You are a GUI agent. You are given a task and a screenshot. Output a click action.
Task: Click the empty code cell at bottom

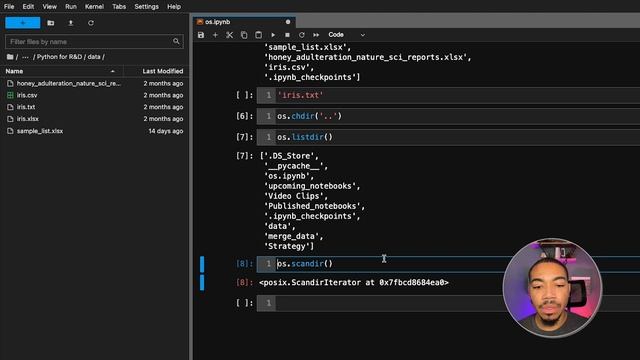pyautogui.click(x=448, y=303)
